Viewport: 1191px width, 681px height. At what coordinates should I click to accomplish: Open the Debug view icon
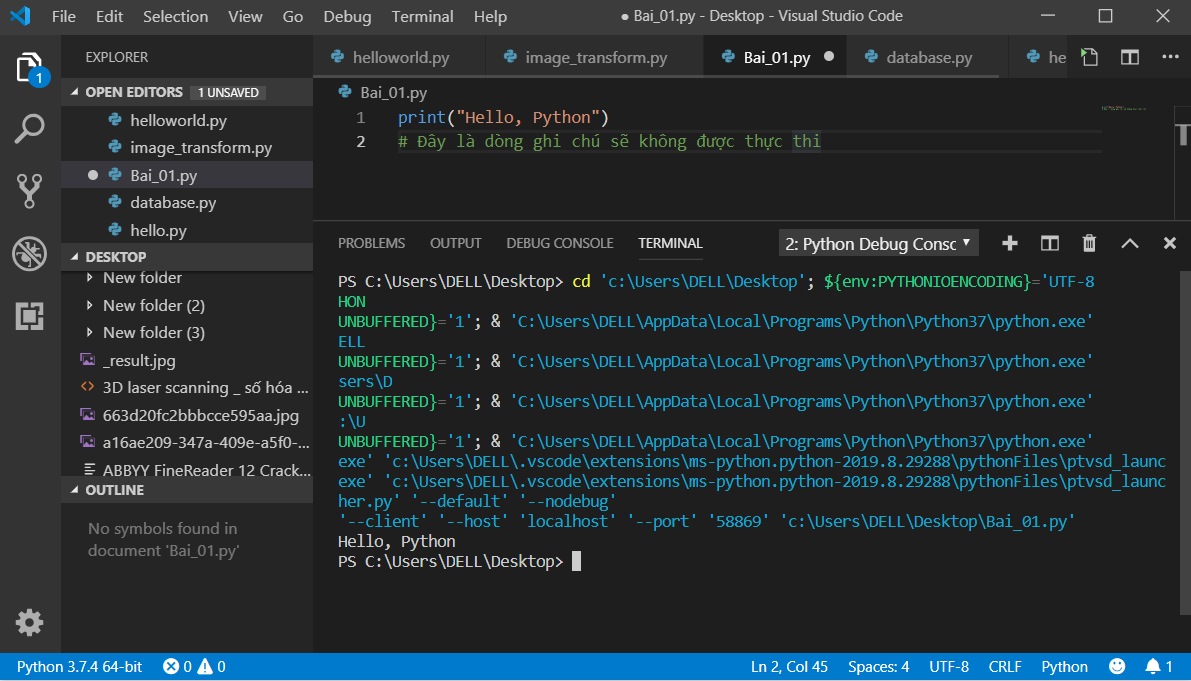pos(30,253)
